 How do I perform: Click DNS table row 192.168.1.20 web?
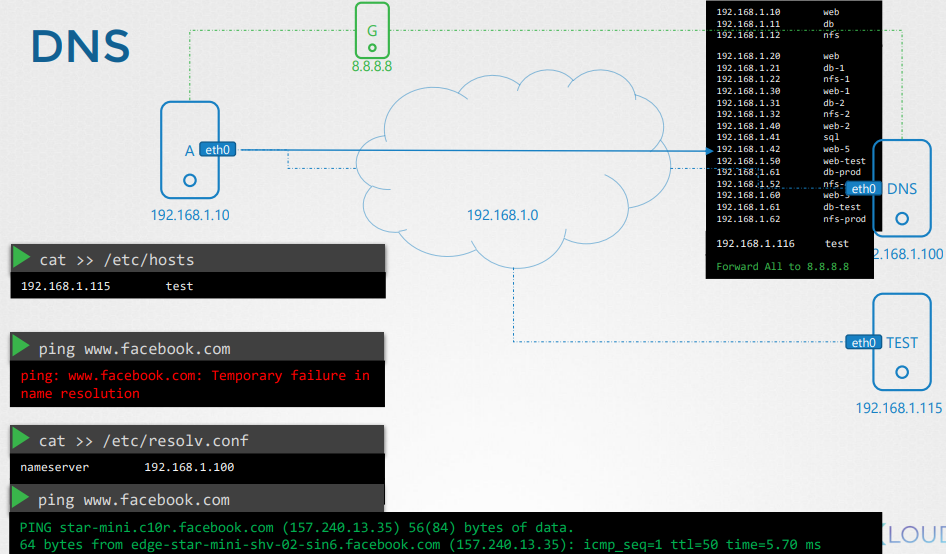click(778, 56)
